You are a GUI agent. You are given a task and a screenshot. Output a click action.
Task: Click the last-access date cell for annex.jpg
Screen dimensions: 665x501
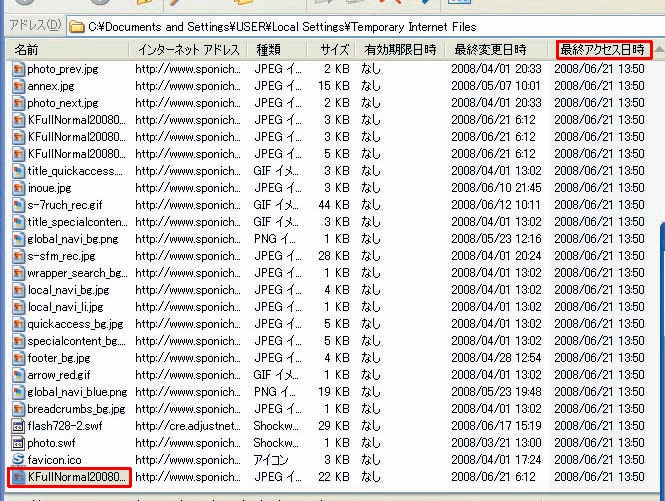point(599,86)
